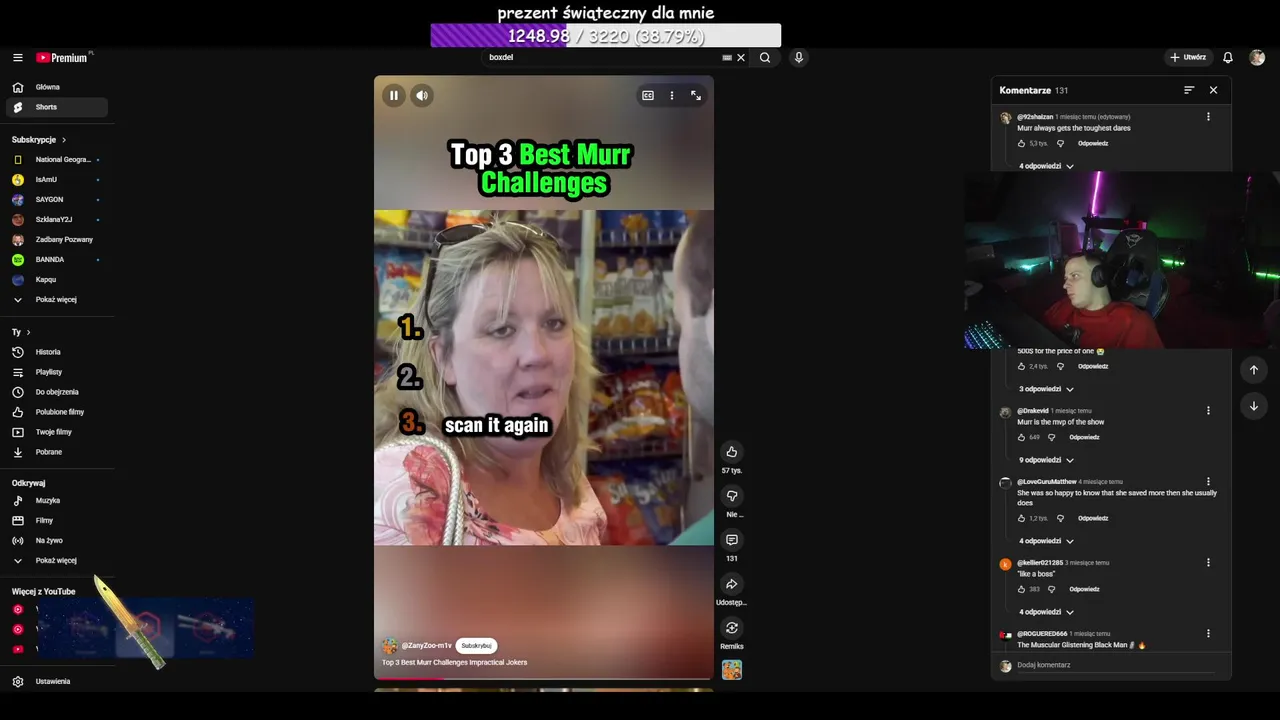Close the Komentarze panel
1280x720 pixels.
point(1213,90)
